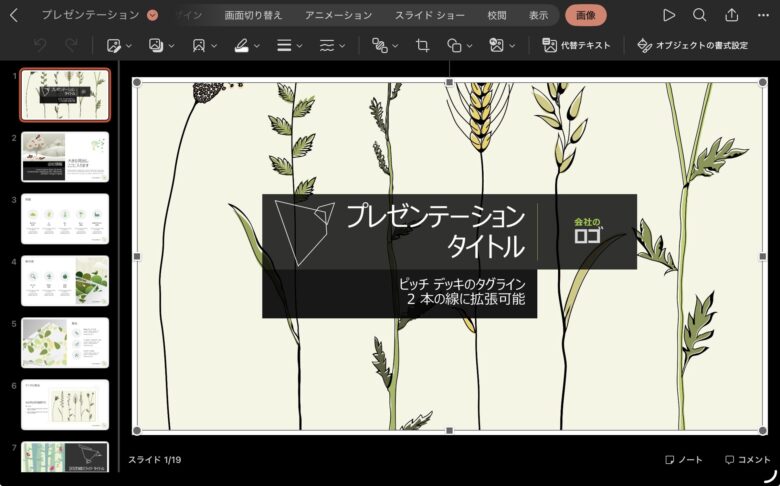780x486 pixels.
Task: Select slide 4 thumbnail
Action: coord(65,281)
